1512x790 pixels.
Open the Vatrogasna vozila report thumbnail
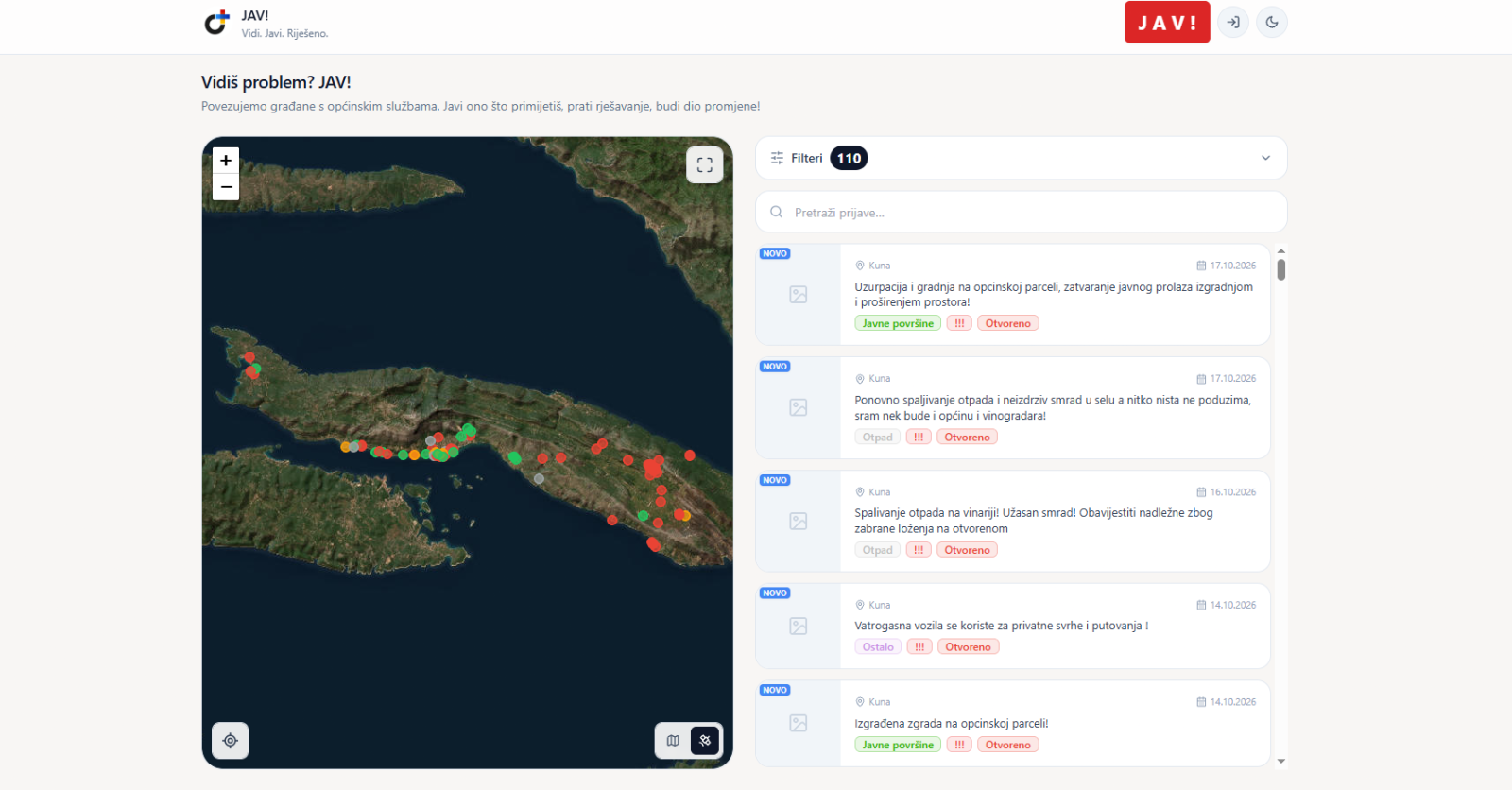[x=799, y=626]
